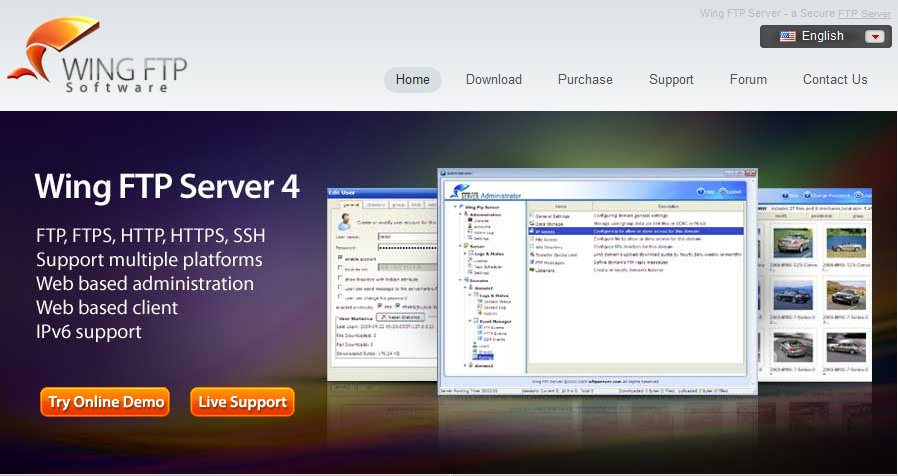Click the Support multiple platforms text
Viewport: 898px width, 476px height.
click(x=149, y=259)
